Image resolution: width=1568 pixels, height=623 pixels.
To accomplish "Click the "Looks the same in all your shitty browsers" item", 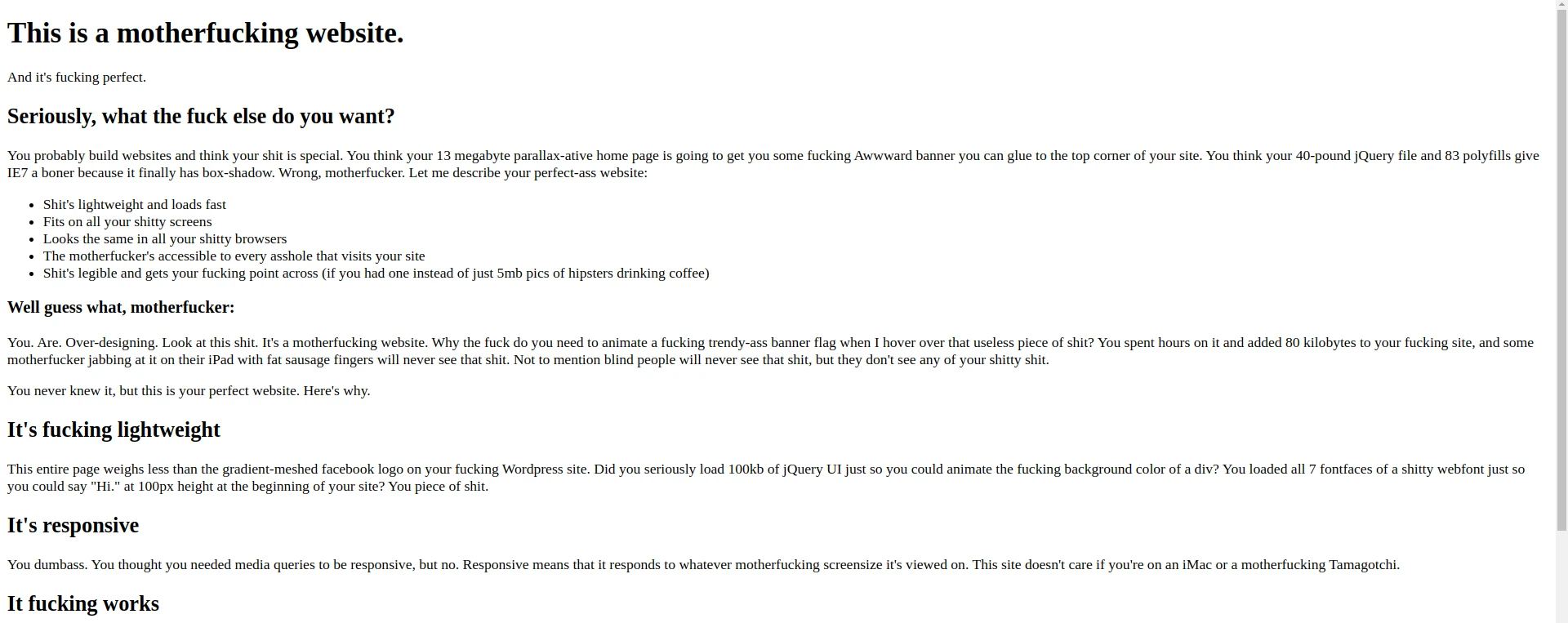I will tap(165, 239).
